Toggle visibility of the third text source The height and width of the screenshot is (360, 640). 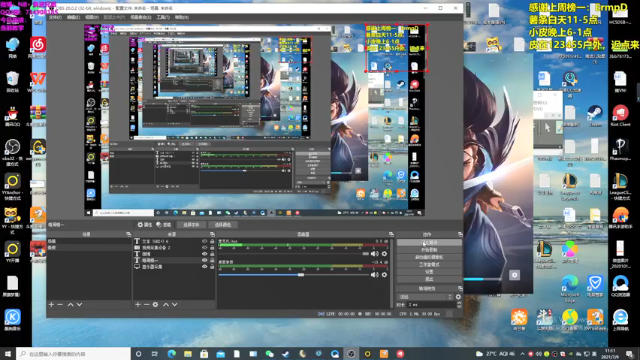204,254
